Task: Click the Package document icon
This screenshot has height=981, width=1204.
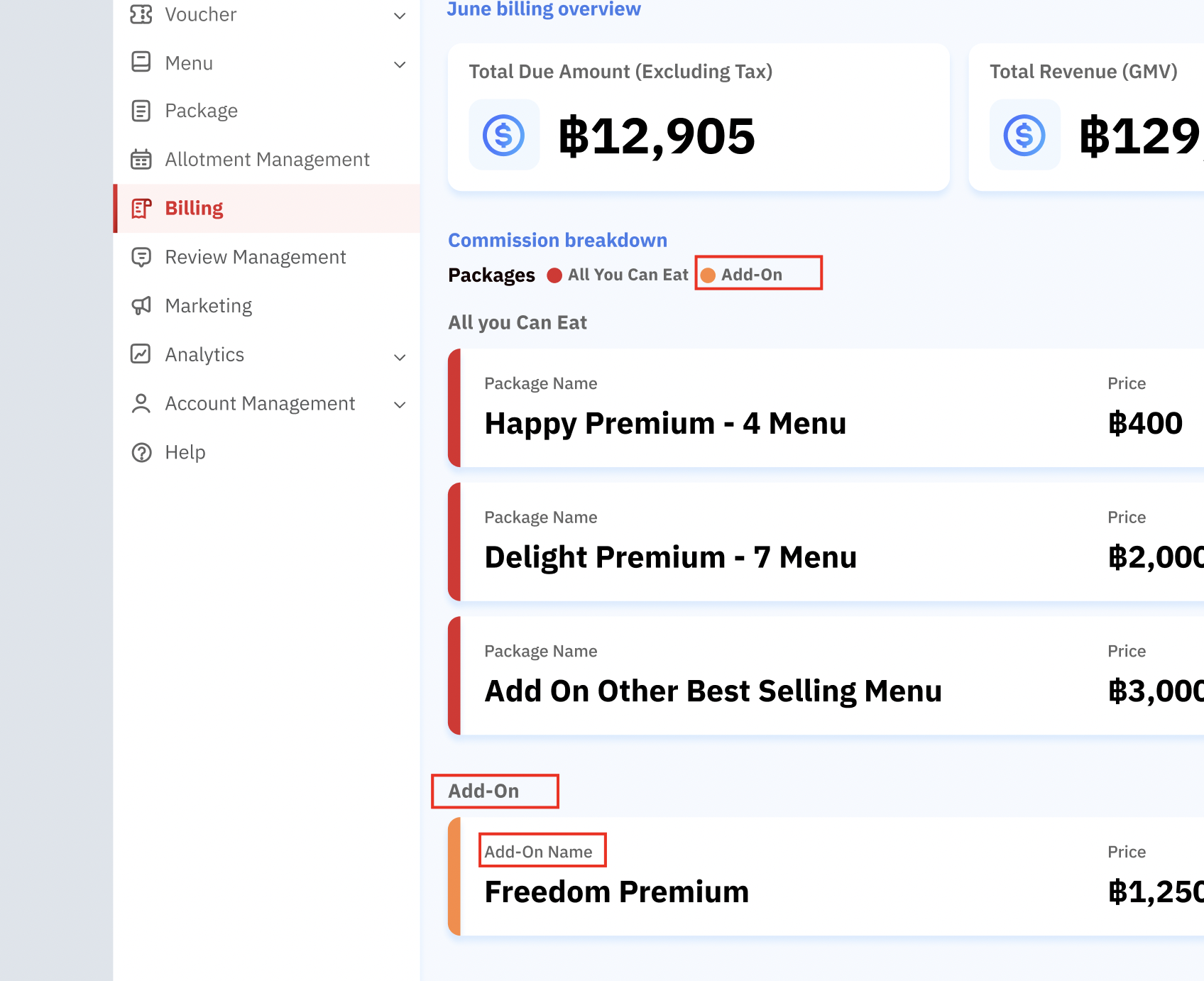Action: 141,111
